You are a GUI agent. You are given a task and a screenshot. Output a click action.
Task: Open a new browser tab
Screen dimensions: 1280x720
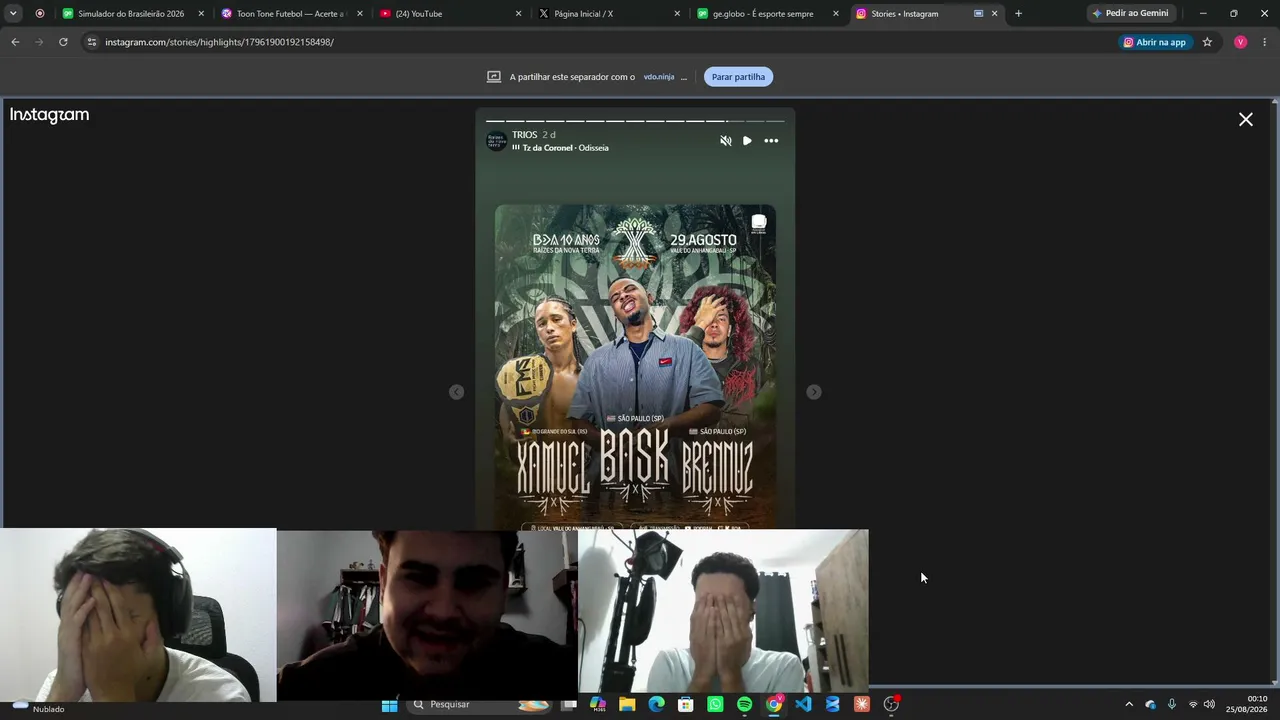pyautogui.click(x=1018, y=14)
